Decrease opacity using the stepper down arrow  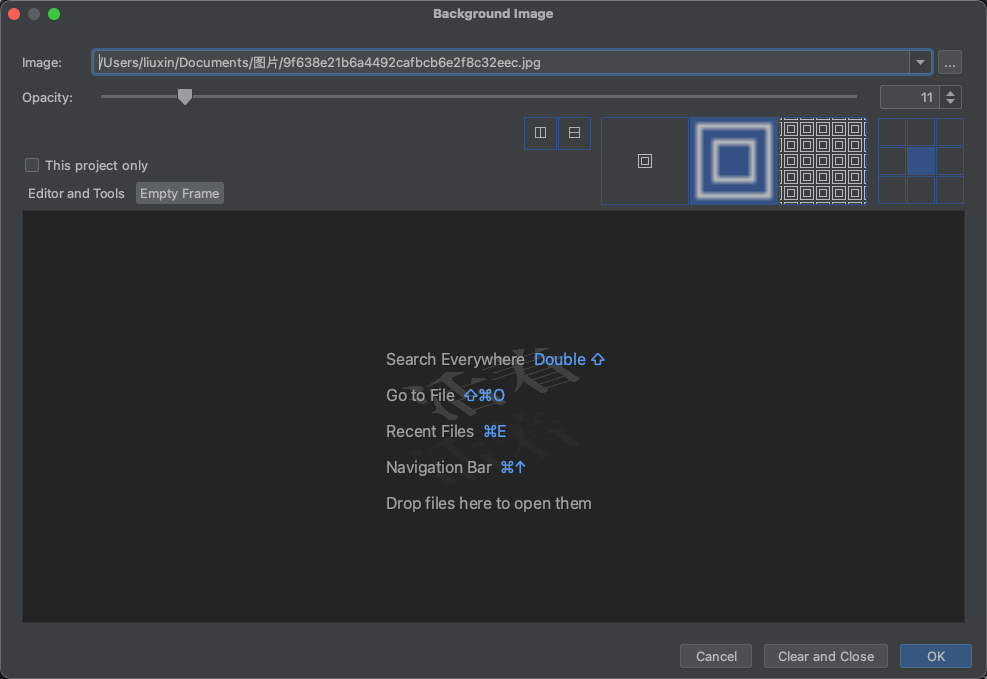tap(950, 102)
